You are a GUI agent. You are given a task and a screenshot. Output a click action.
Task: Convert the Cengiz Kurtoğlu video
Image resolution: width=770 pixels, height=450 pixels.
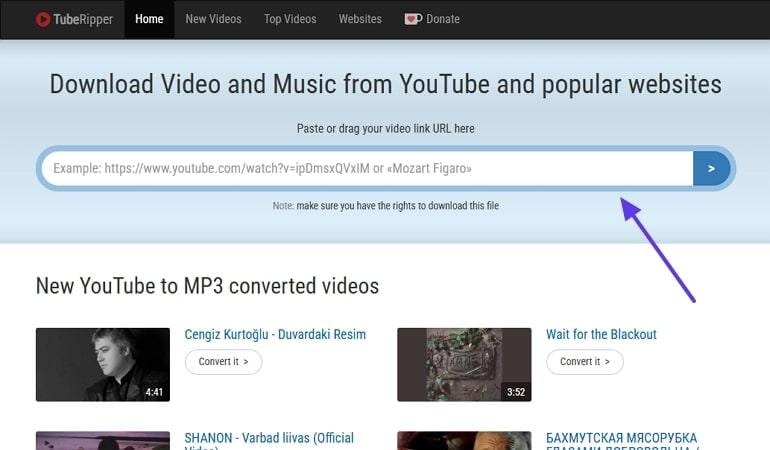click(223, 362)
